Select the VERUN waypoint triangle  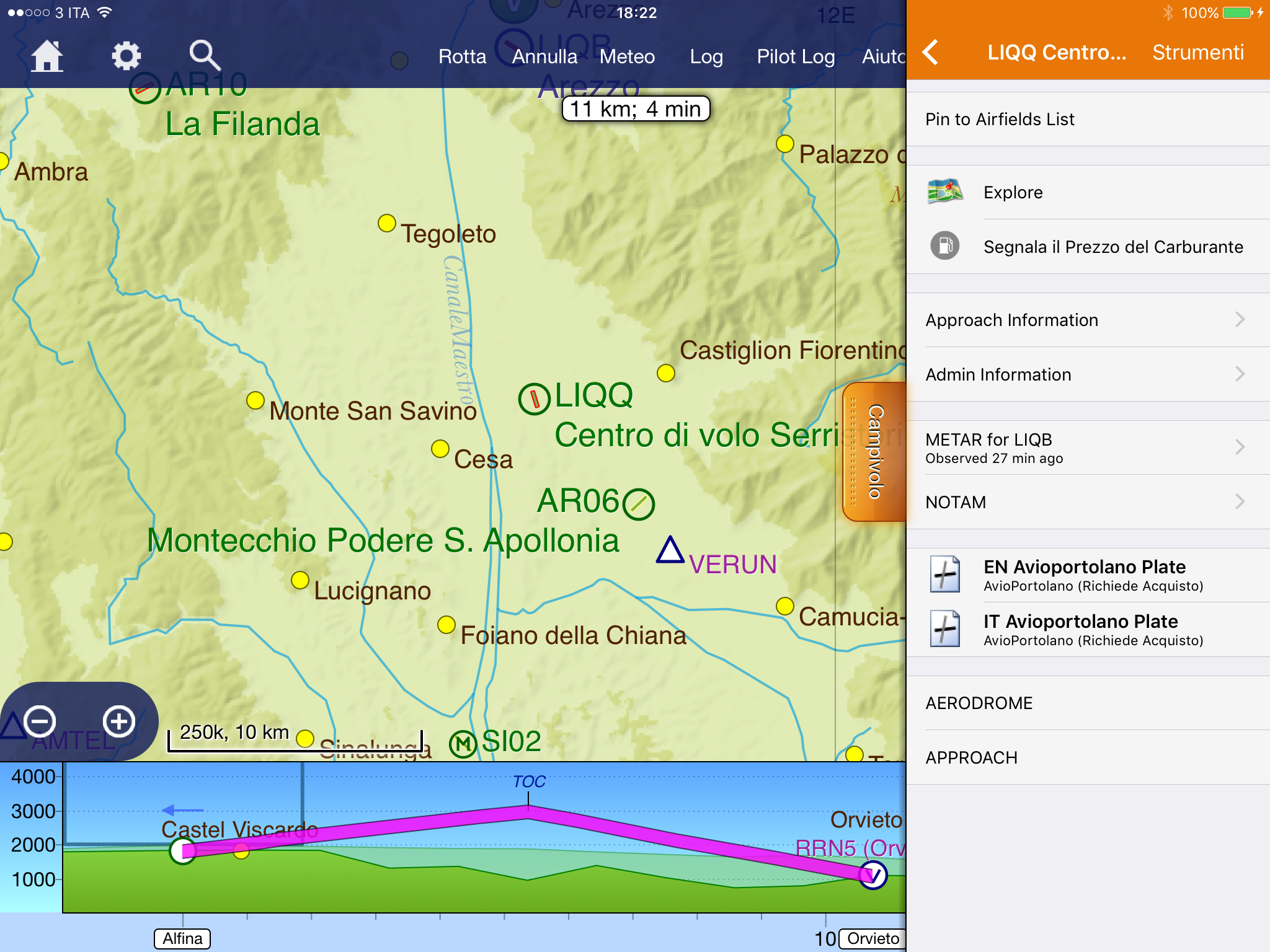[x=670, y=551]
